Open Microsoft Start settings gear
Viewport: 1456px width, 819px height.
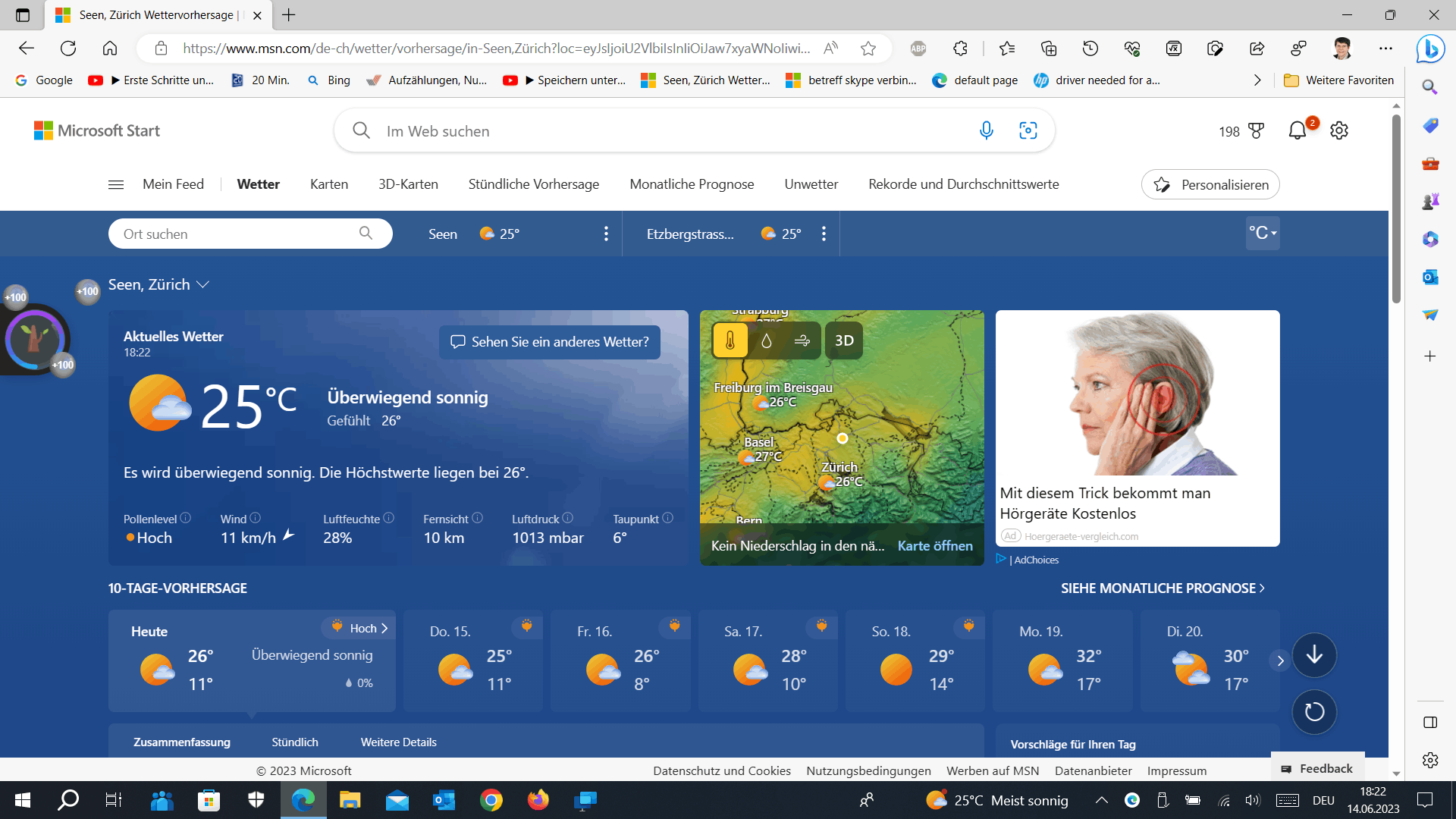(x=1339, y=130)
